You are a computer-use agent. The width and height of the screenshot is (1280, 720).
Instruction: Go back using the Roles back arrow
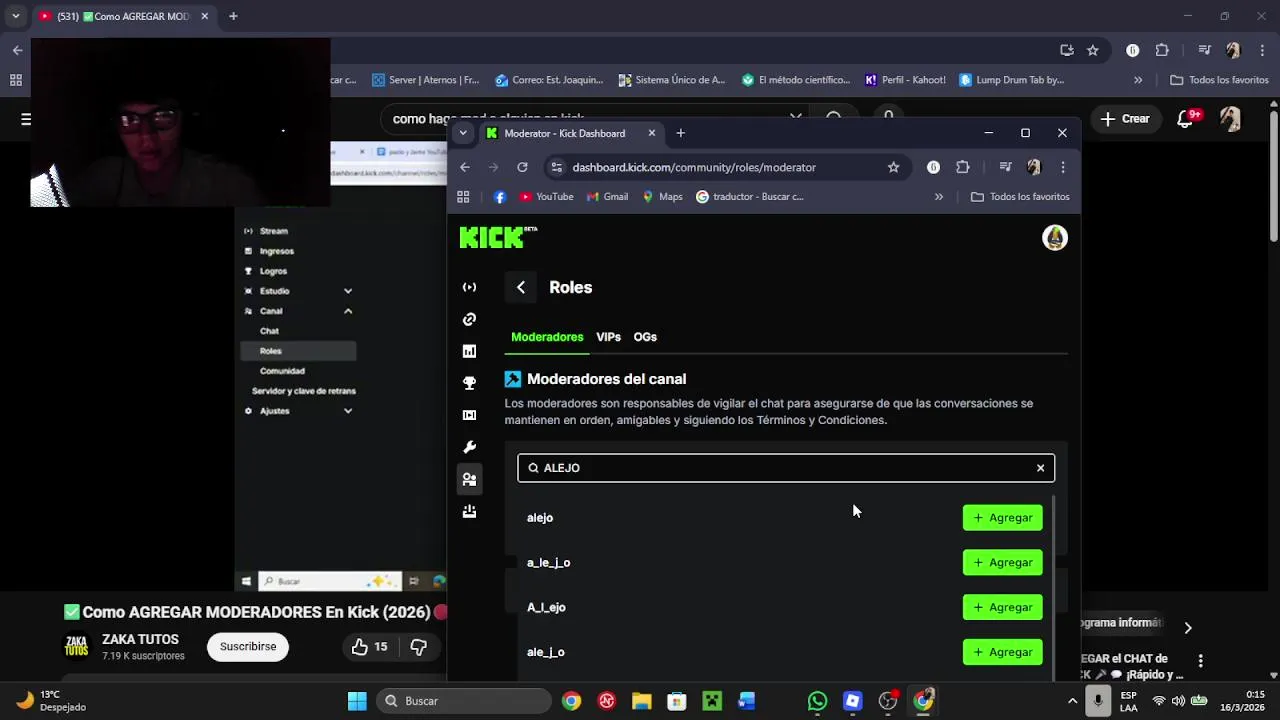[x=521, y=287]
